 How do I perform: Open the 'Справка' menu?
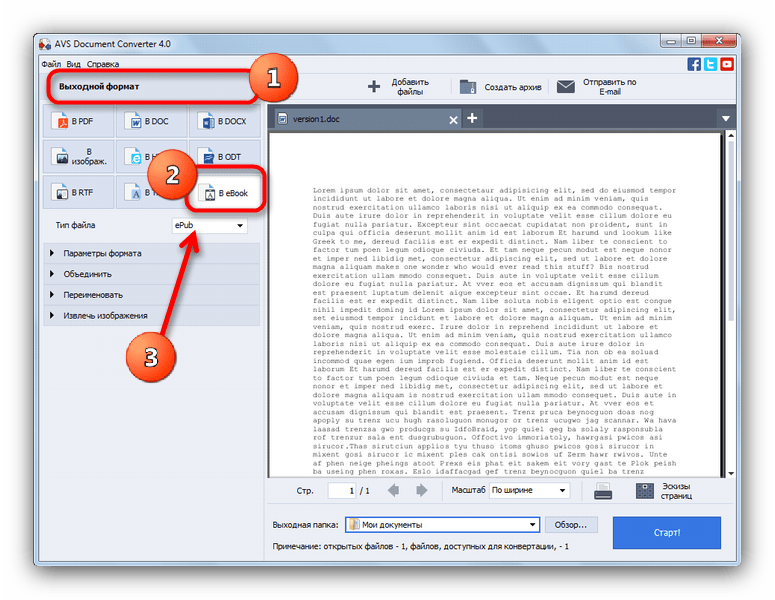102,64
